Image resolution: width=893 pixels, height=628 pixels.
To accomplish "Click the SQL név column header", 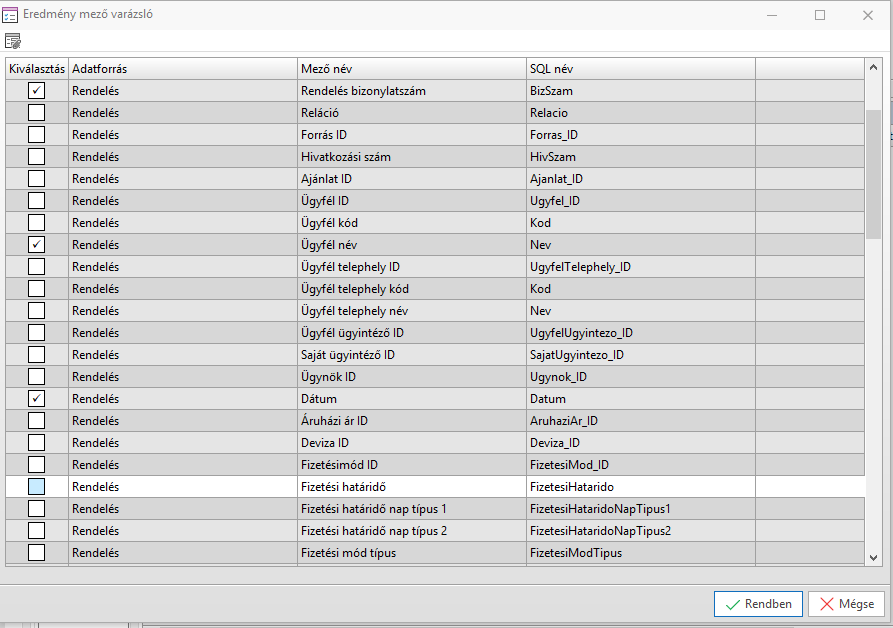I will (x=640, y=69).
